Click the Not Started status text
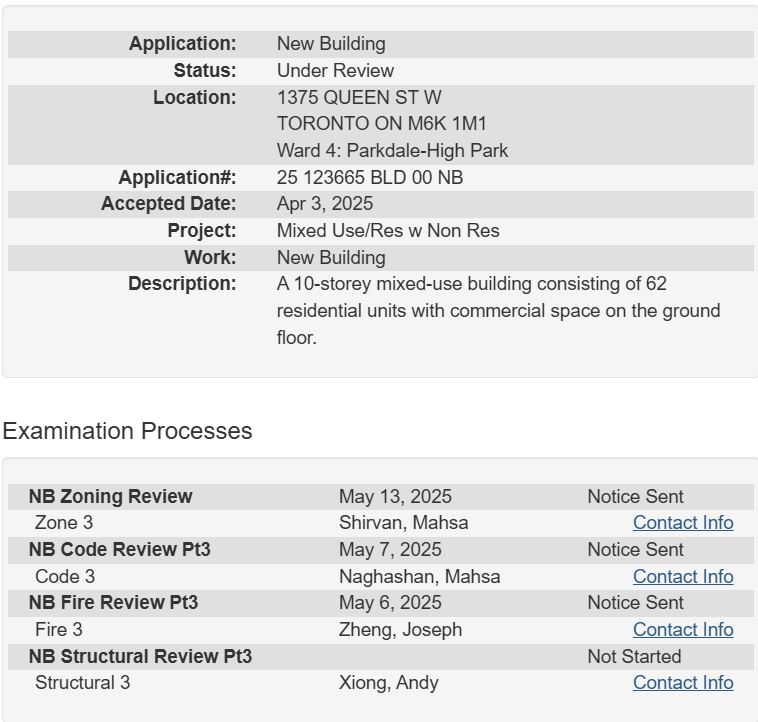 pyautogui.click(x=634, y=657)
